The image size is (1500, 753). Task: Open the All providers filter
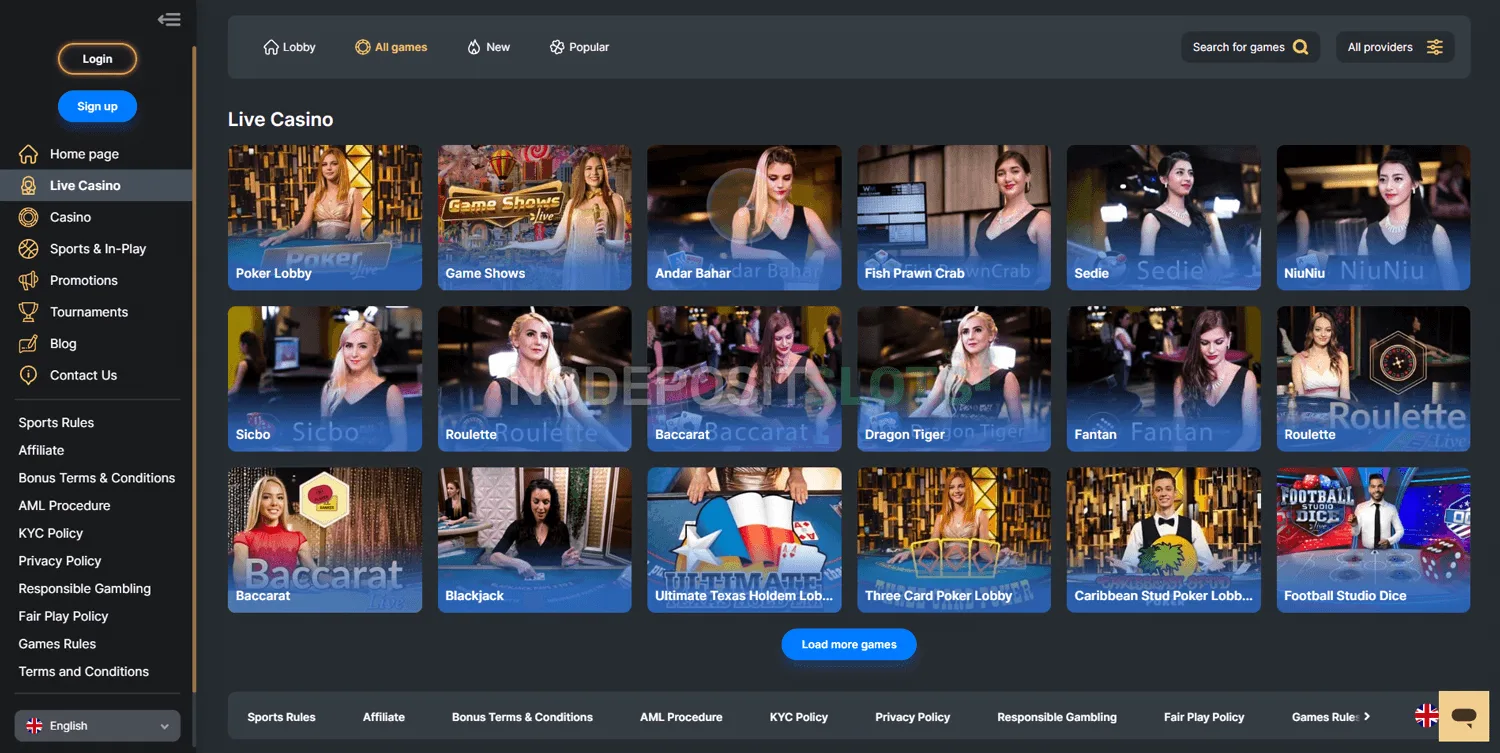pyautogui.click(x=1435, y=46)
